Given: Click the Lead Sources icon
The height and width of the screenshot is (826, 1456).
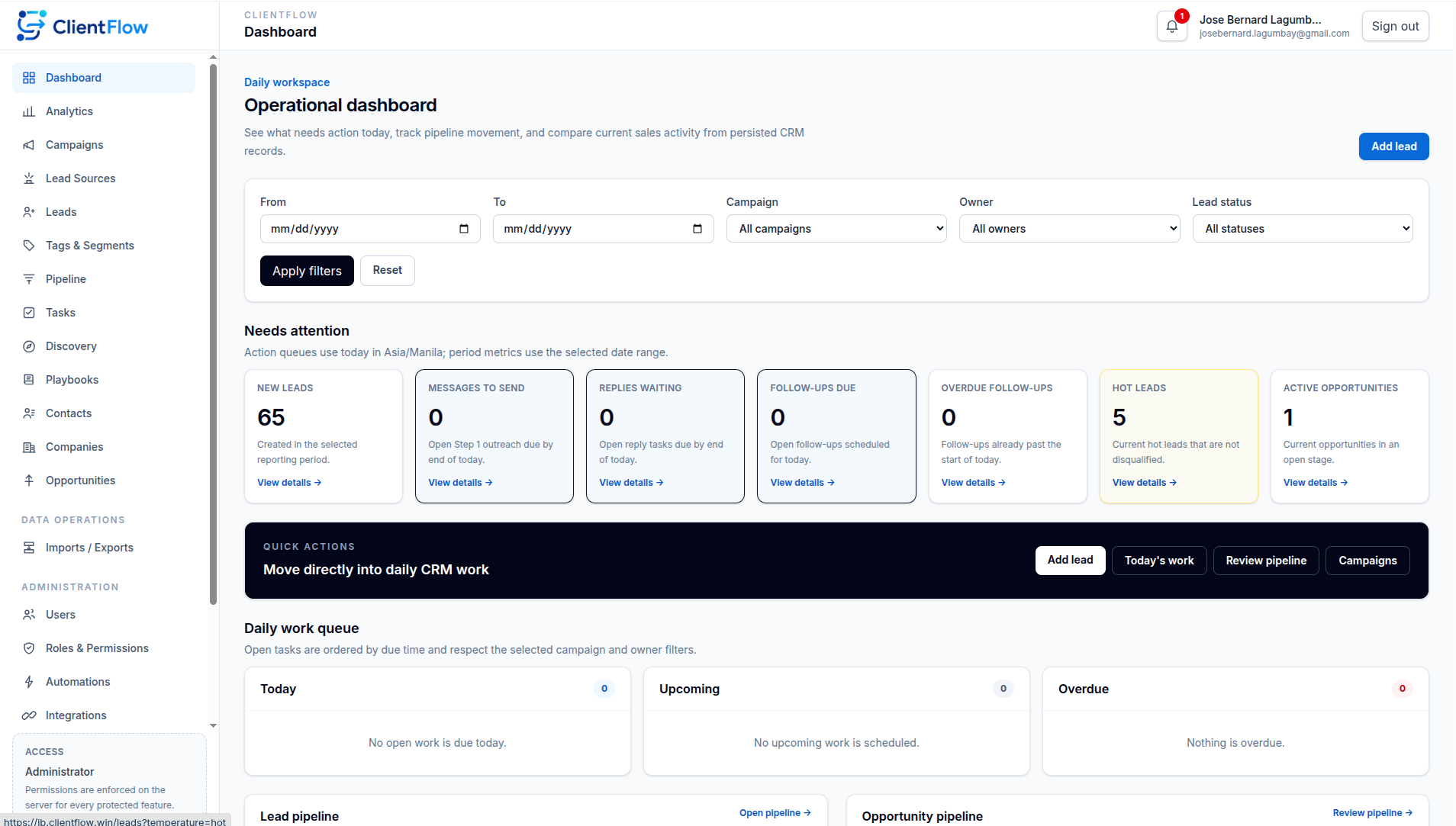Looking at the screenshot, I should pos(29,178).
